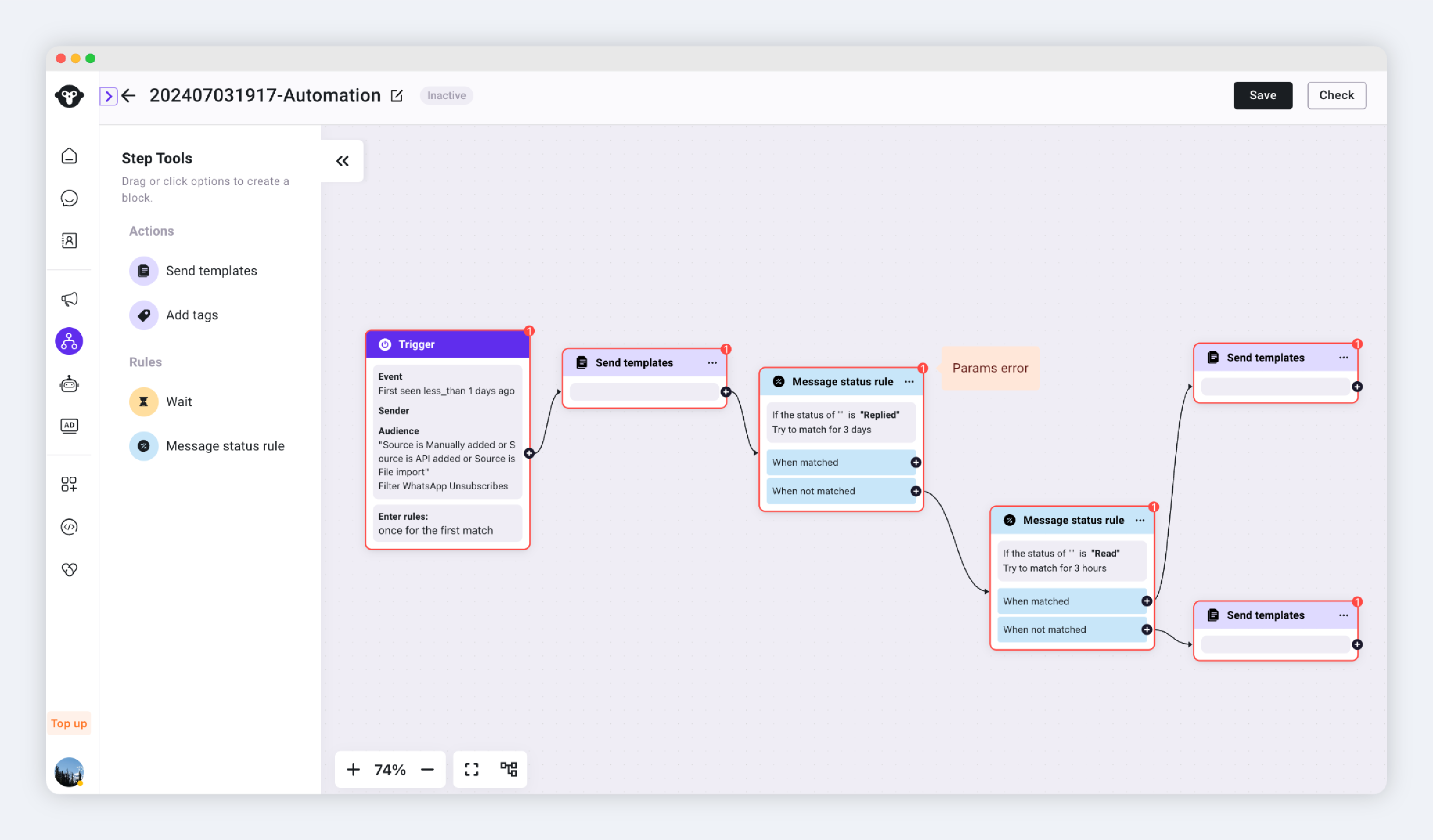Collapse the Step Tools panel

point(342,161)
